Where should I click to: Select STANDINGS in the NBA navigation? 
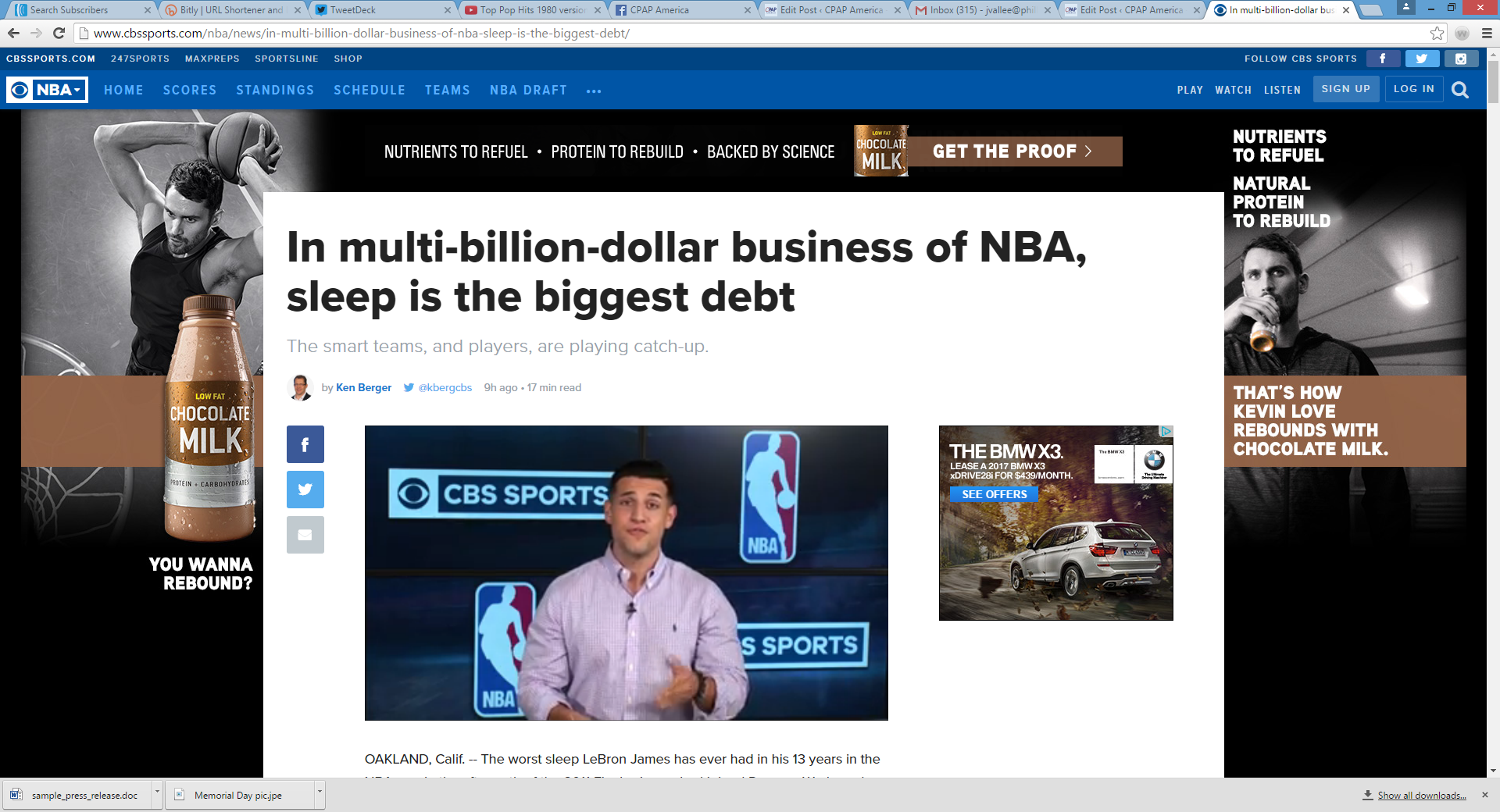[275, 90]
